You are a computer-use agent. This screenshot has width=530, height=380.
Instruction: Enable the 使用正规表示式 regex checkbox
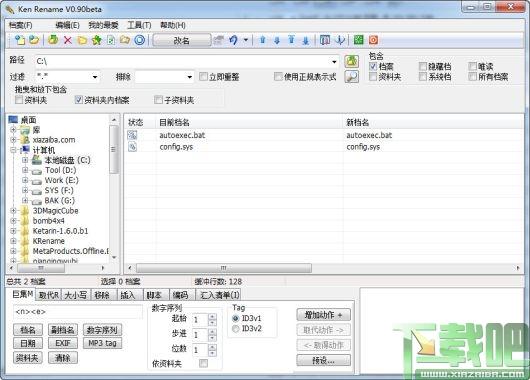click(x=278, y=76)
